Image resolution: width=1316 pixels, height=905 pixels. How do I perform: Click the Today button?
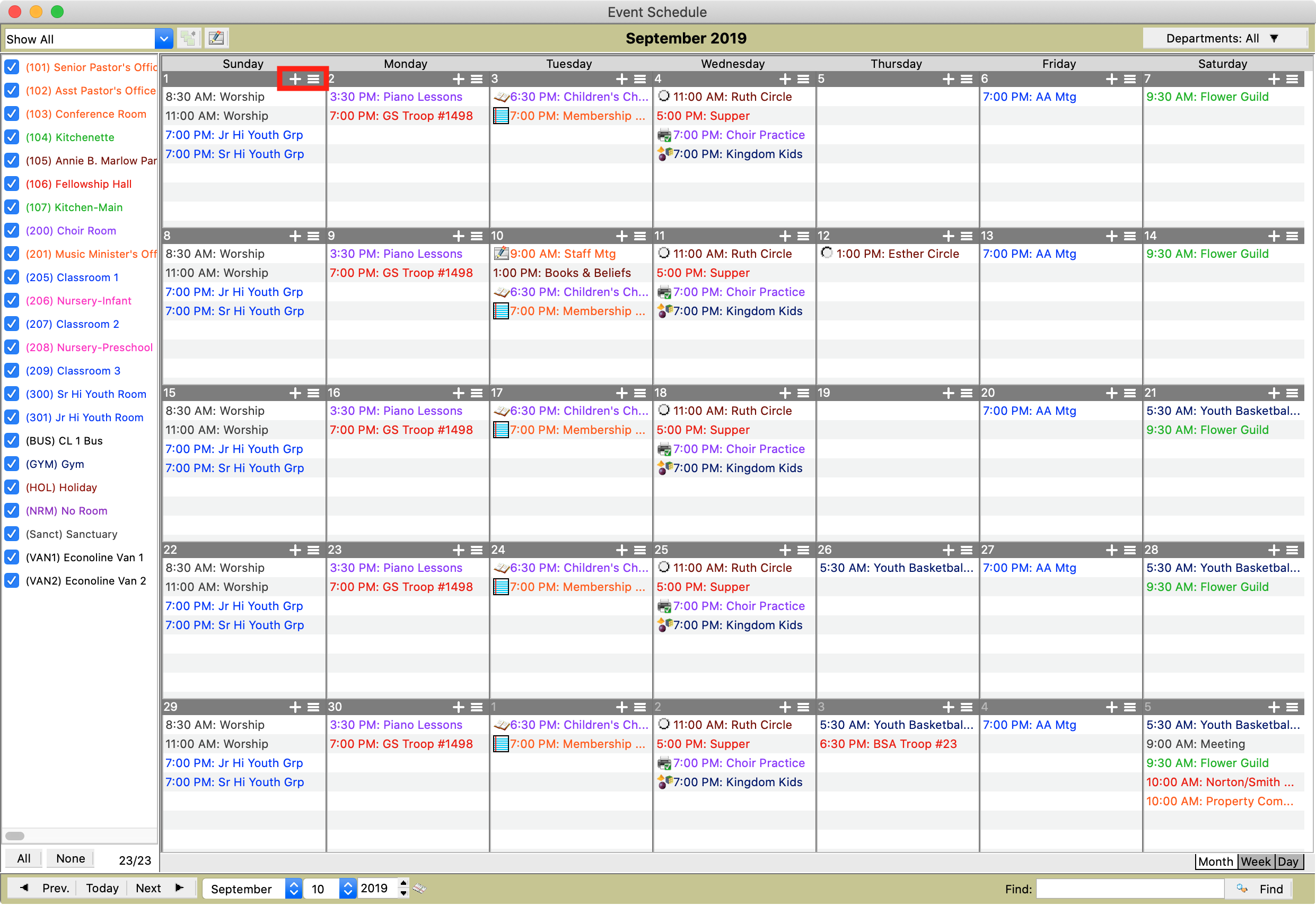102,888
